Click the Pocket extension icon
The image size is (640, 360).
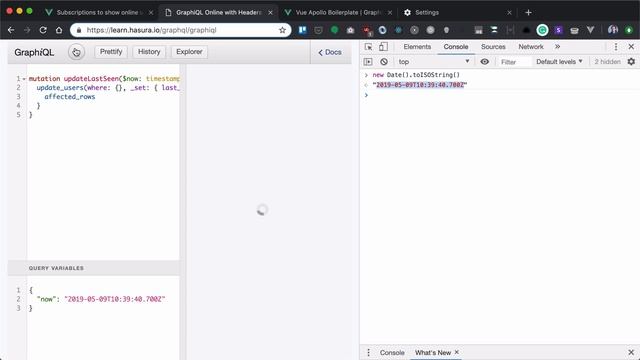pyautogui.click(x=318, y=30)
